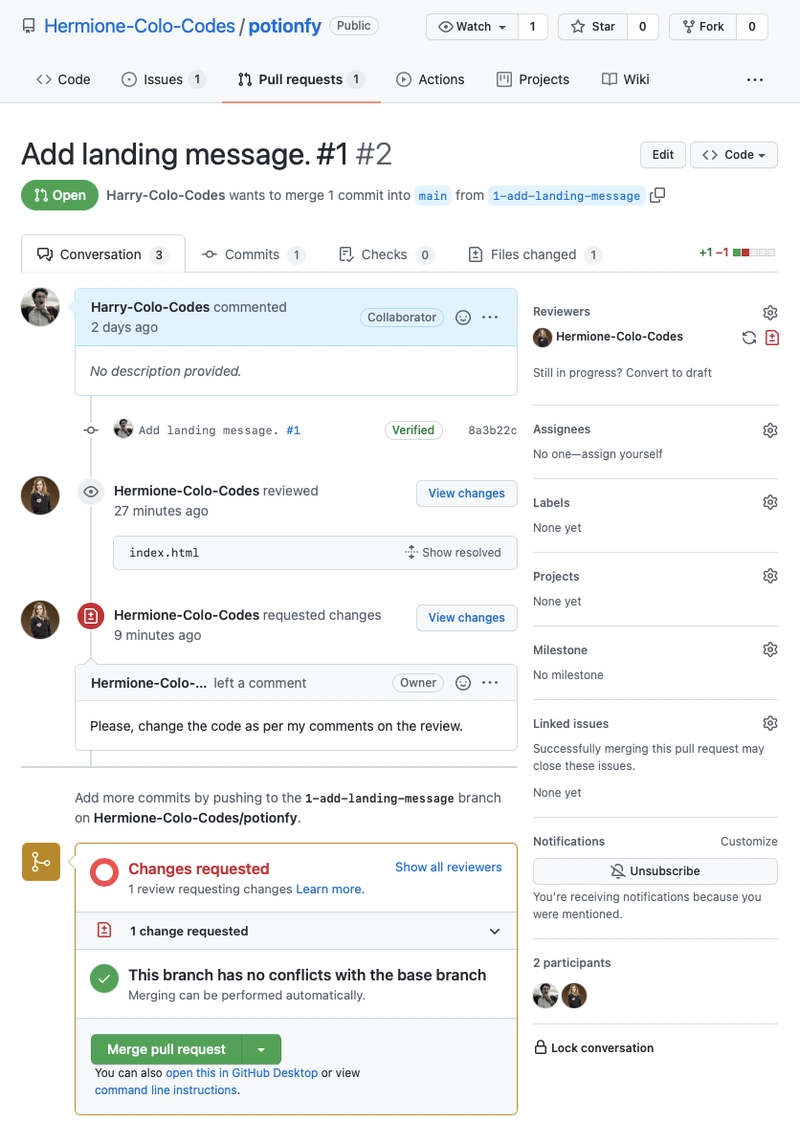Click open this in GitHub Desktop link
This screenshot has height=1121, width=800.
(242, 1073)
